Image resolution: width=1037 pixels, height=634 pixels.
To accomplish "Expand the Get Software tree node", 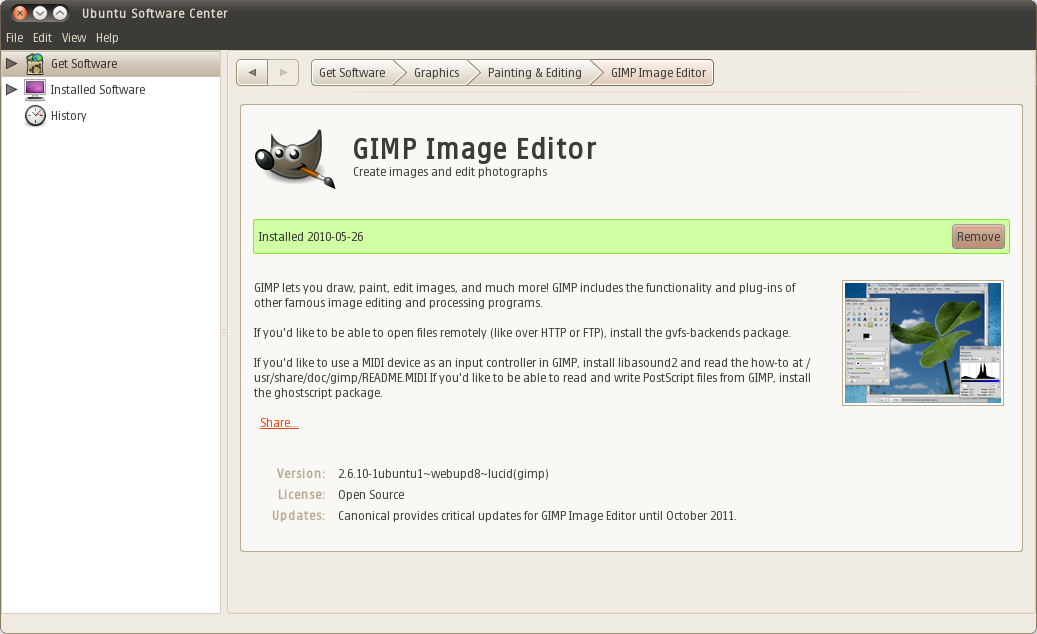I will (x=11, y=64).
